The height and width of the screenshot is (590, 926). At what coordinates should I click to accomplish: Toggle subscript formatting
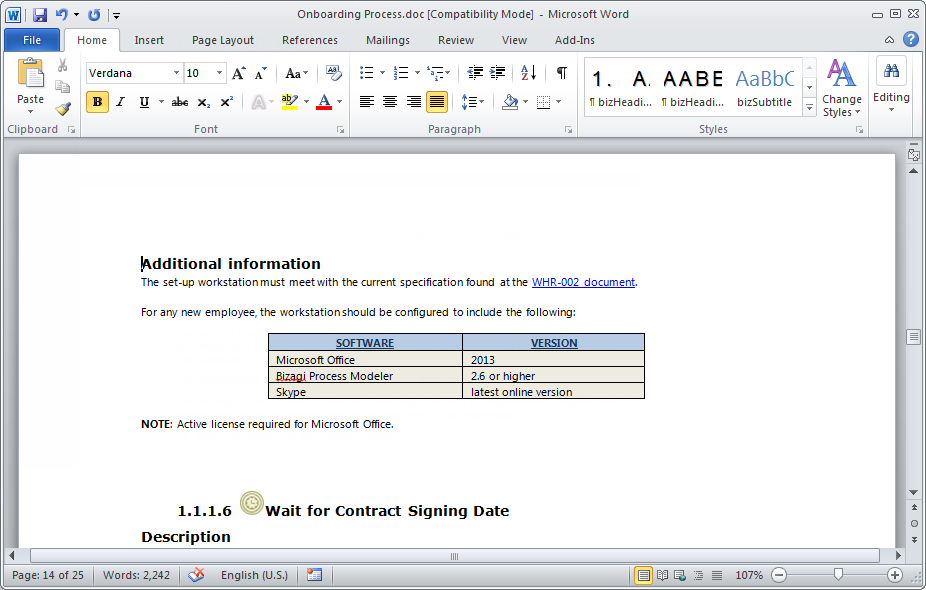tap(204, 102)
